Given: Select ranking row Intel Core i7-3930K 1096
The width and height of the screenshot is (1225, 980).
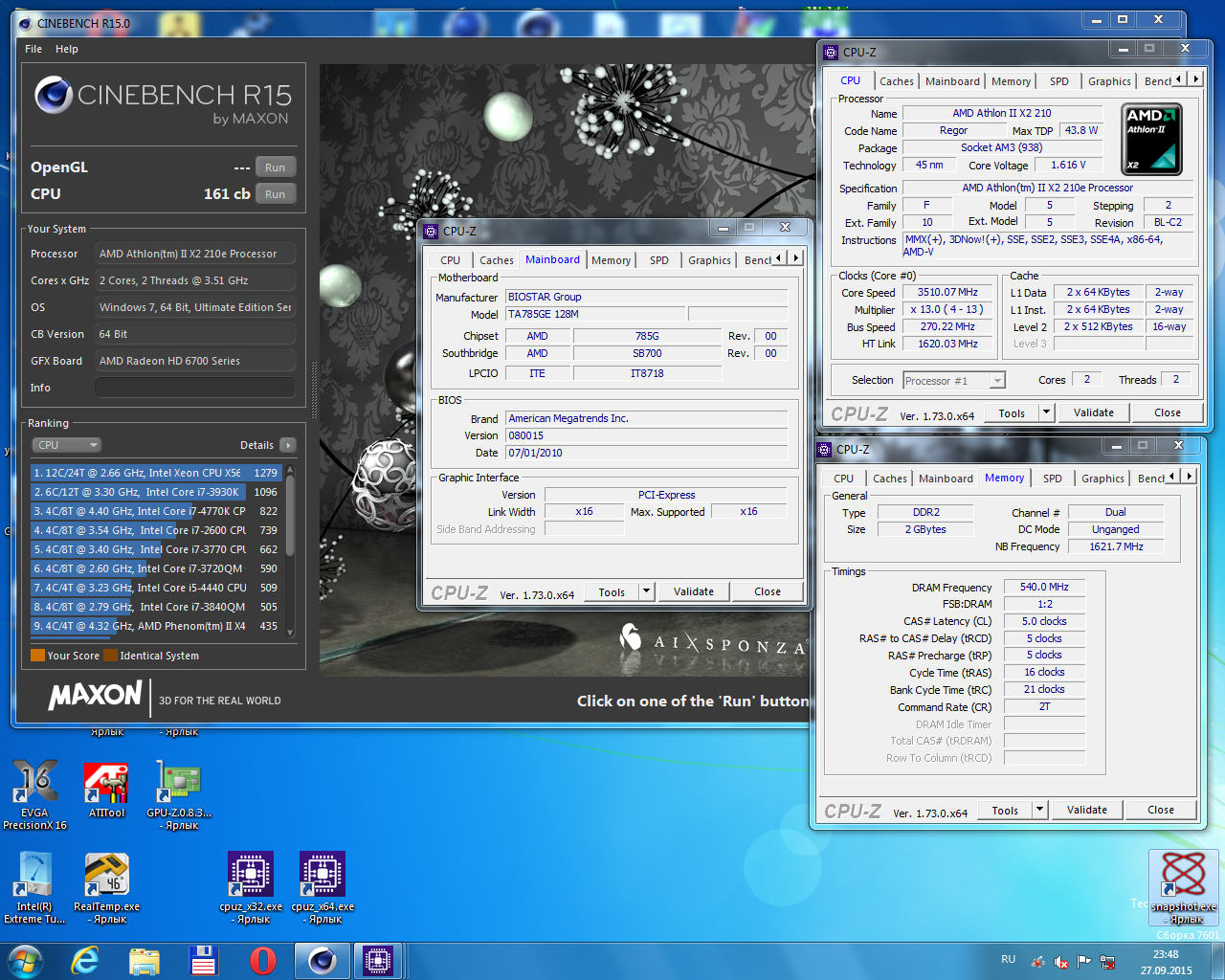Looking at the screenshot, I should click(x=156, y=492).
